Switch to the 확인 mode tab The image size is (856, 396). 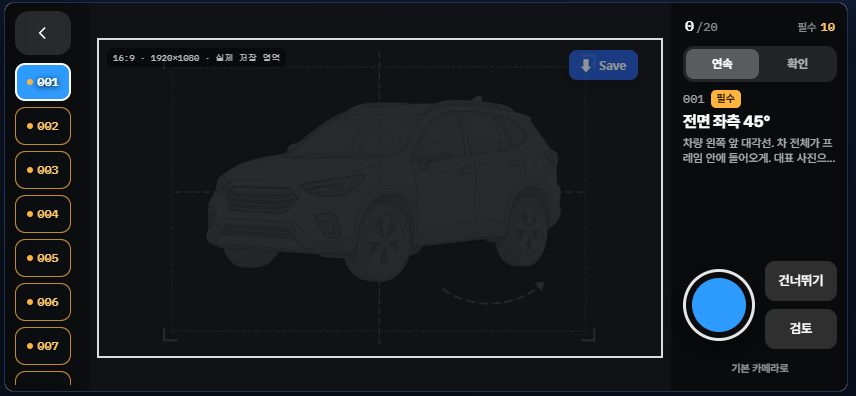(x=797, y=64)
